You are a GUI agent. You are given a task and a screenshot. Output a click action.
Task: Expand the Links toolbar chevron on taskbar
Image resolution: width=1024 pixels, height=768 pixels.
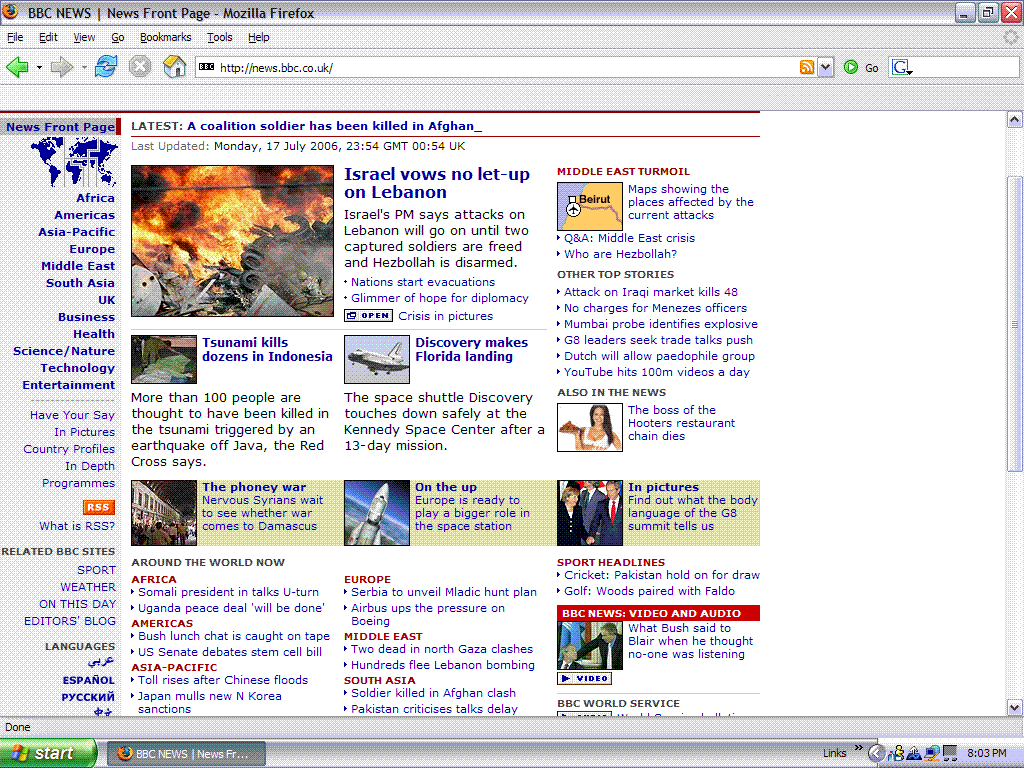858,748
